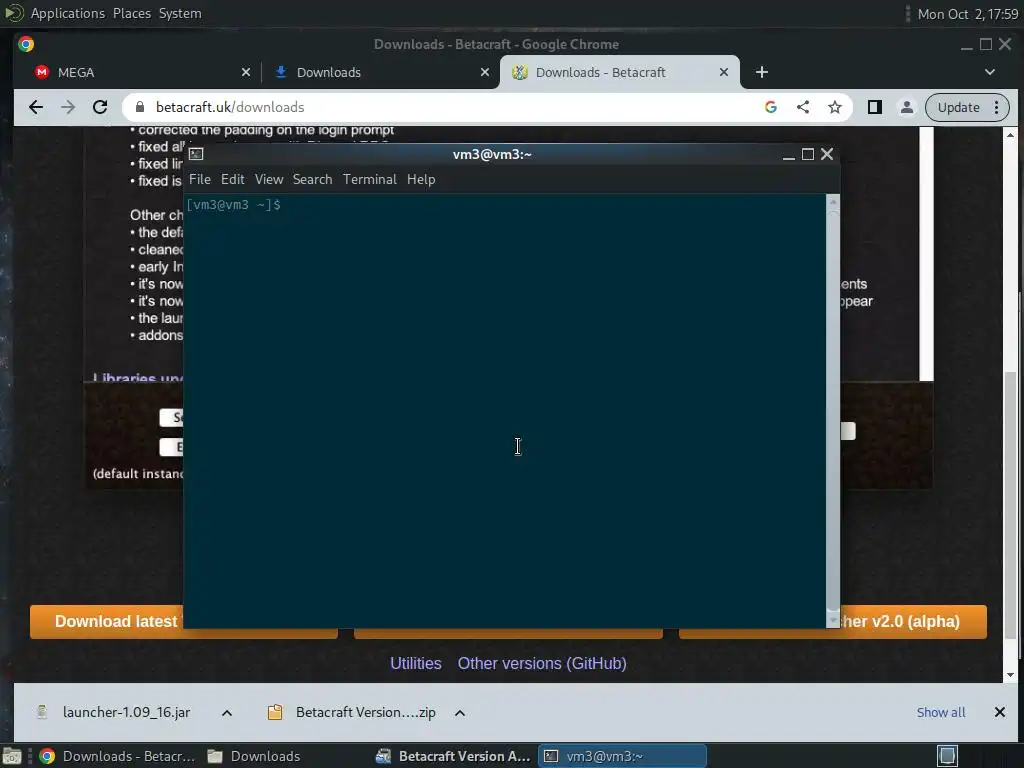Click the Update button in Chrome
This screenshot has width=1024, height=768.
tap(958, 107)
